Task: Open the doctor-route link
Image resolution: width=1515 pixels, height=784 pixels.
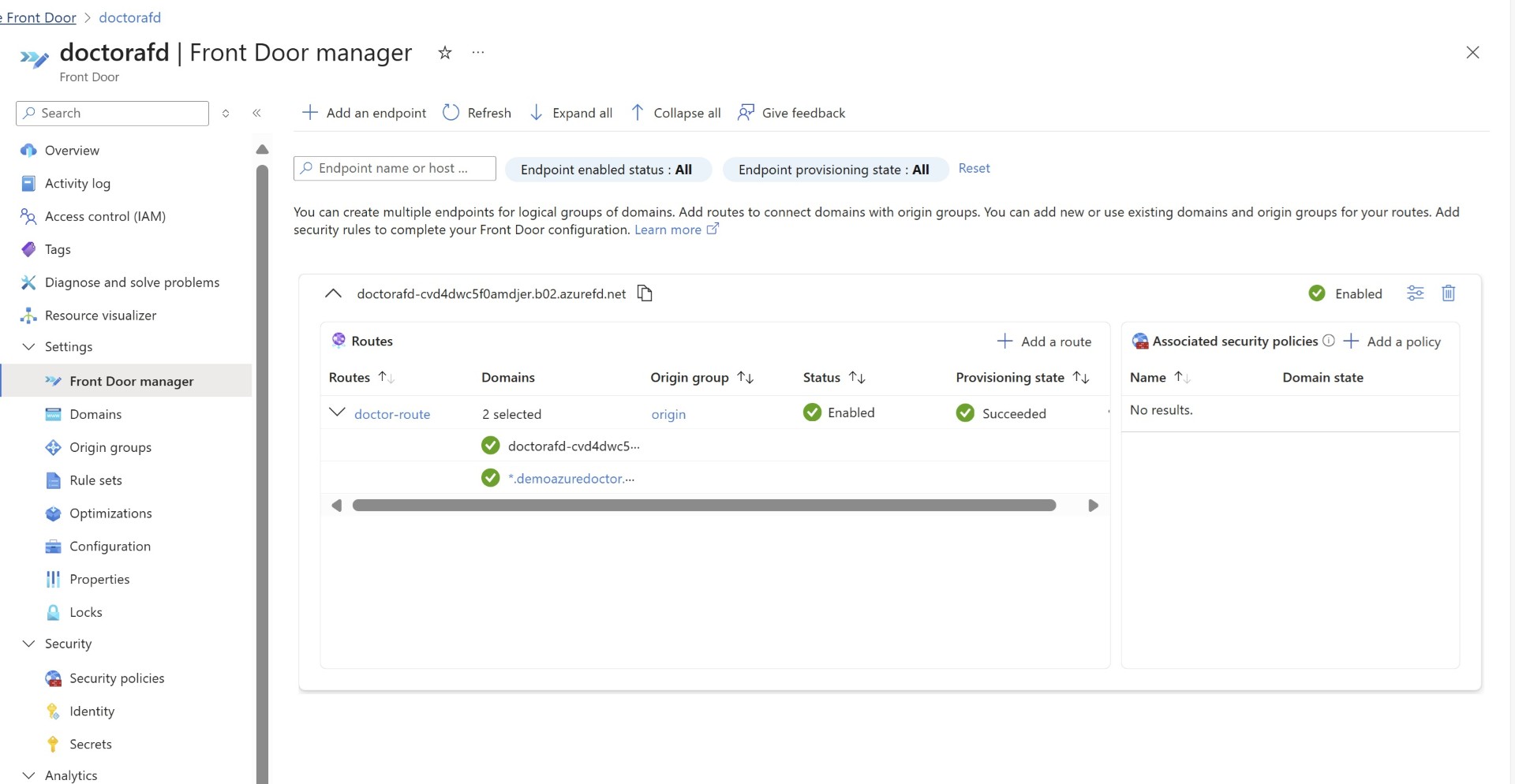Action: click(392, 414)
